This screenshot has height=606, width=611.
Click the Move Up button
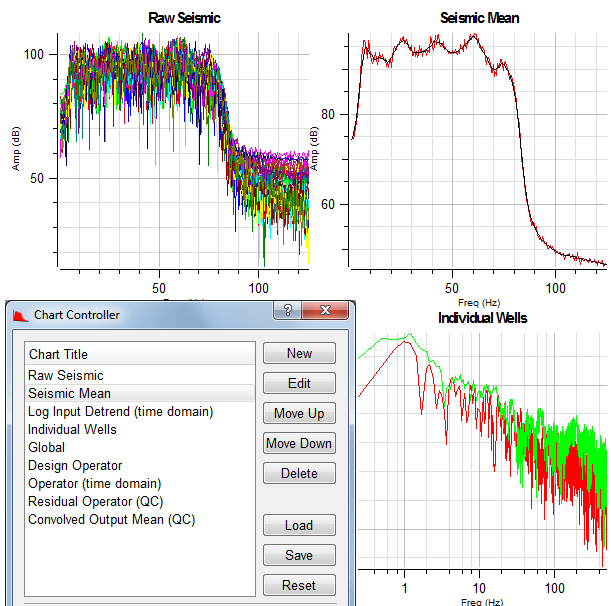[299, 413]
